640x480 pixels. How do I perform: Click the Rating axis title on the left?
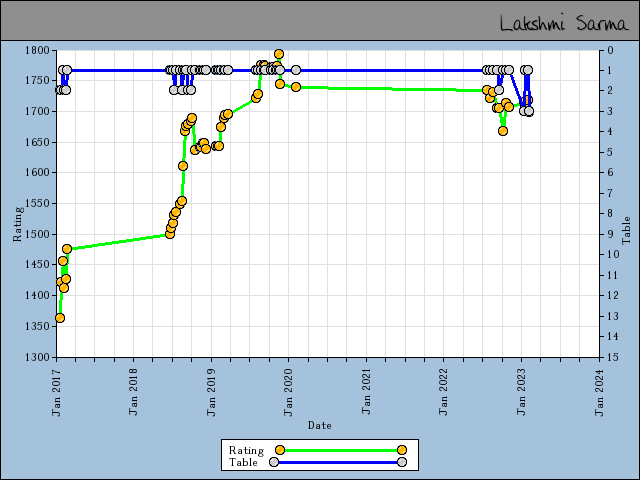pos(18,224)
